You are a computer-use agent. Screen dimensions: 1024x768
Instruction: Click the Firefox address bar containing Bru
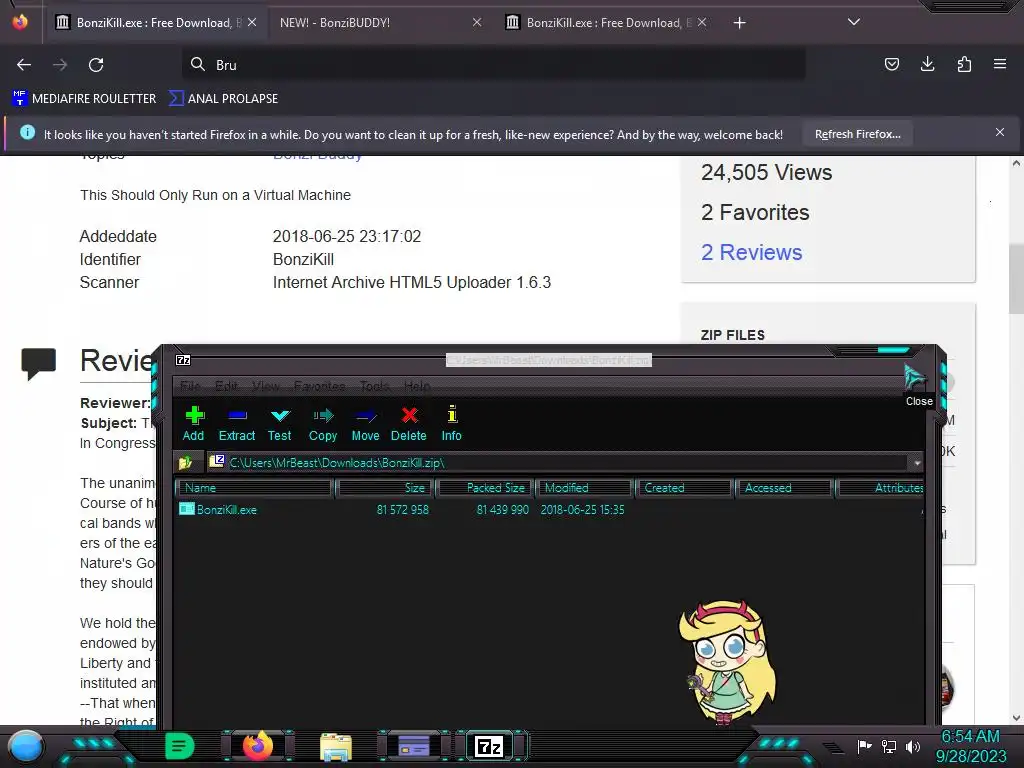pos(494,65)
